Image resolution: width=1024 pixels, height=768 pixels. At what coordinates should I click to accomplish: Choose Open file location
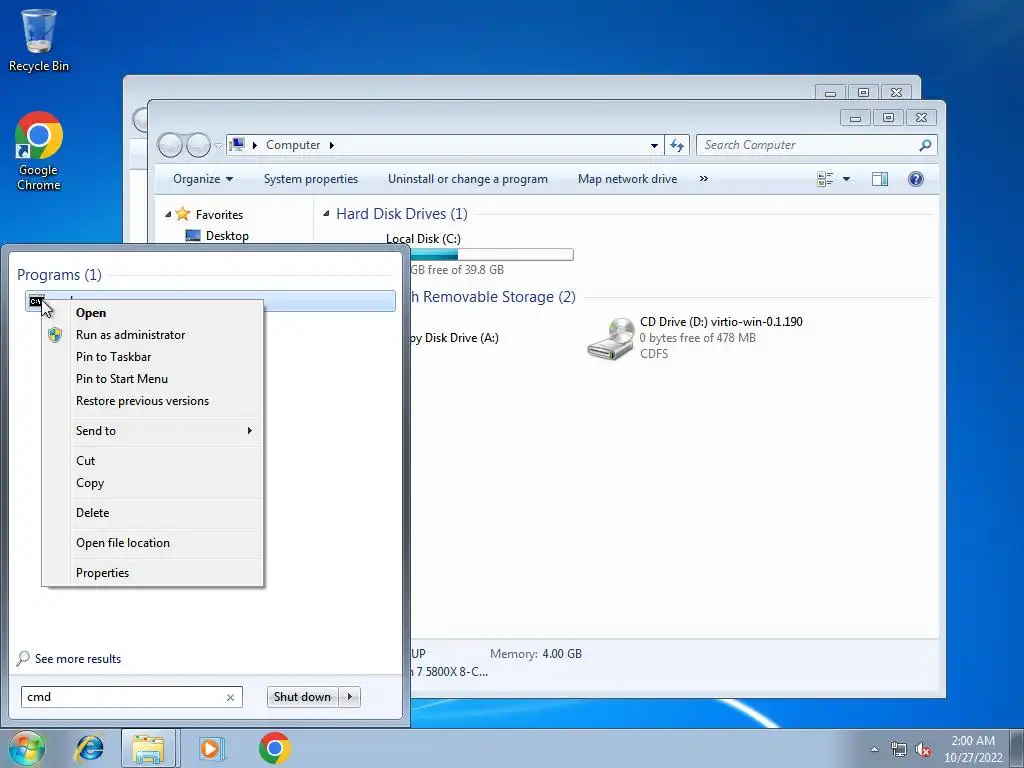pos(153,543)
